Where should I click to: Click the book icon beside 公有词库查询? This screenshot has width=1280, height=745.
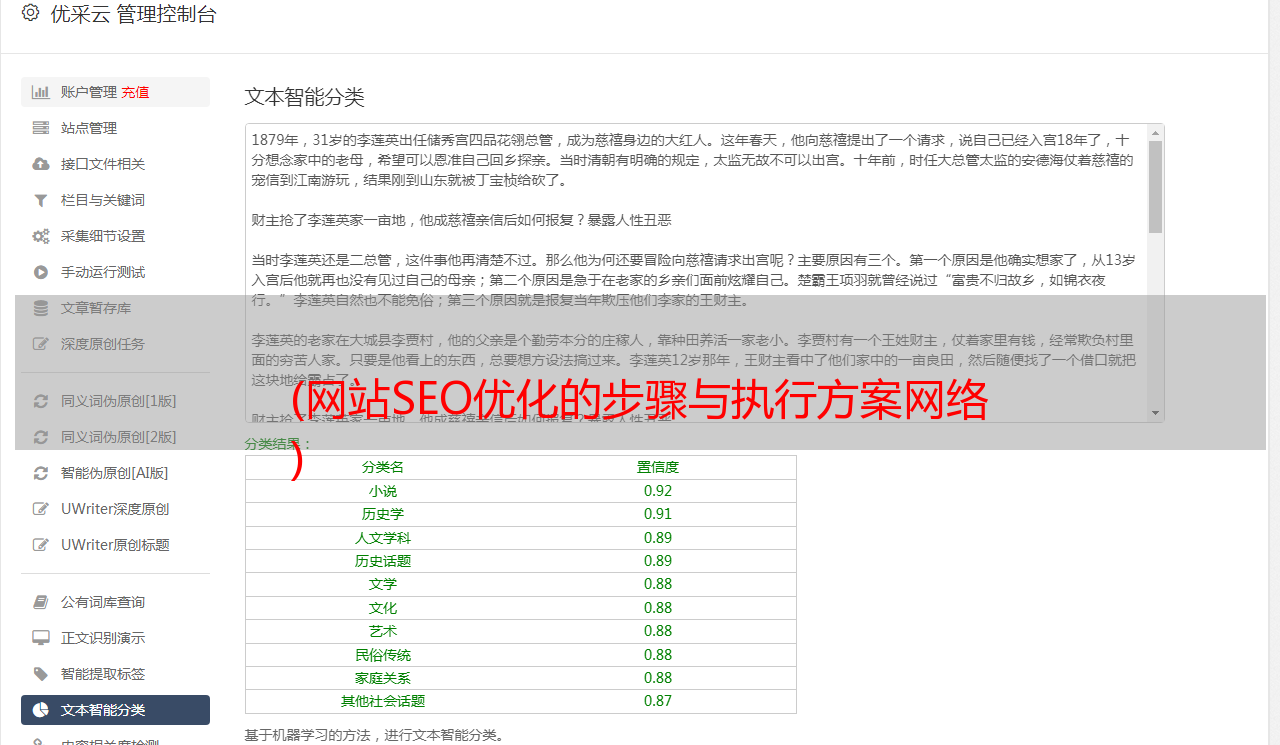pyautogui.click(x=41, y=602)
